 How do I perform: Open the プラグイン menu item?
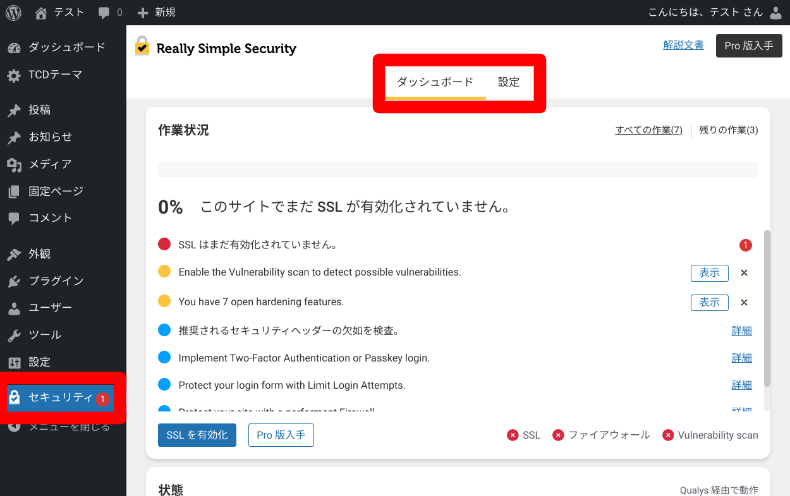point(55,281)
